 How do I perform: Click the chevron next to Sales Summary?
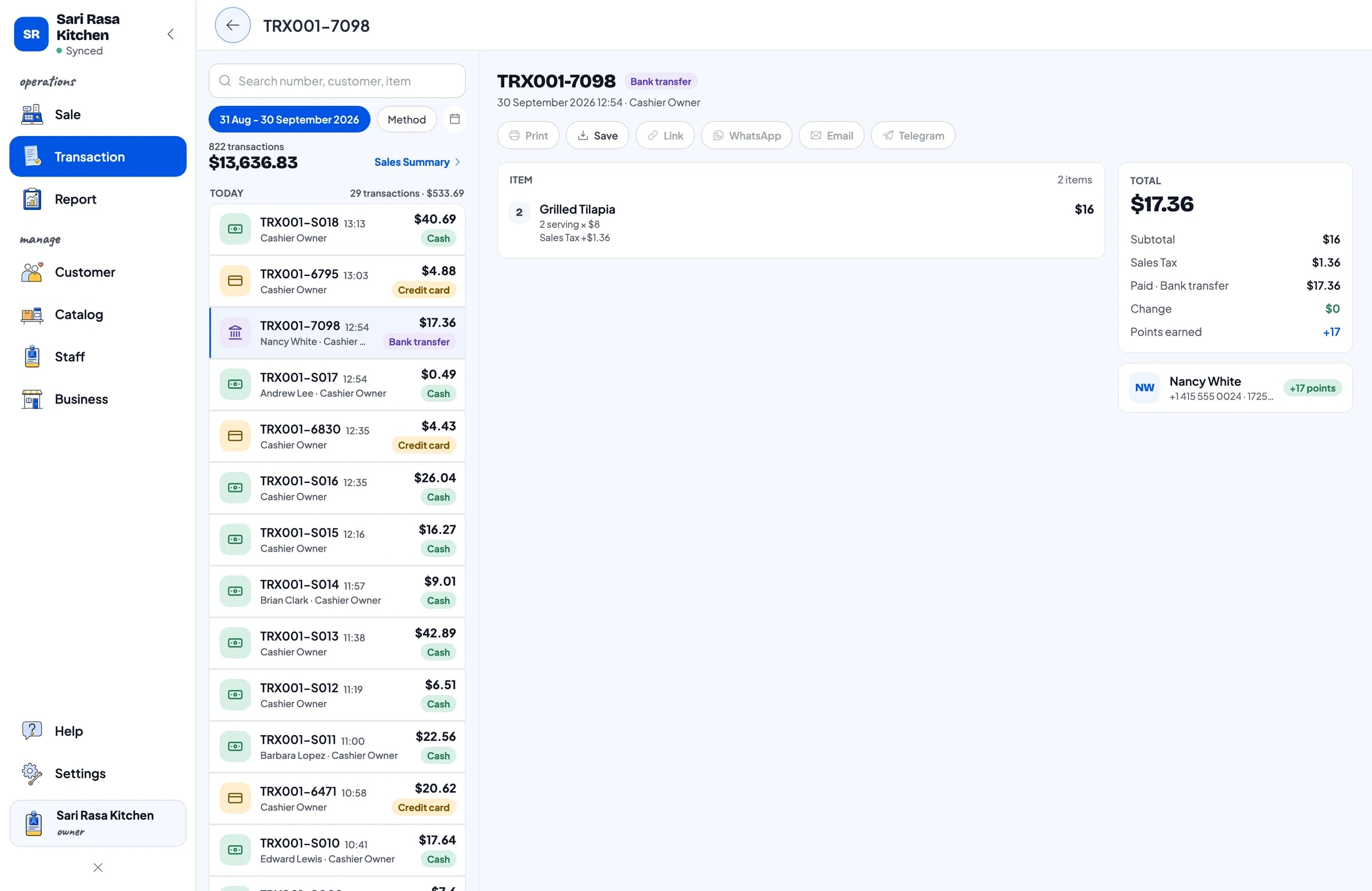click(x=458, y=162)
